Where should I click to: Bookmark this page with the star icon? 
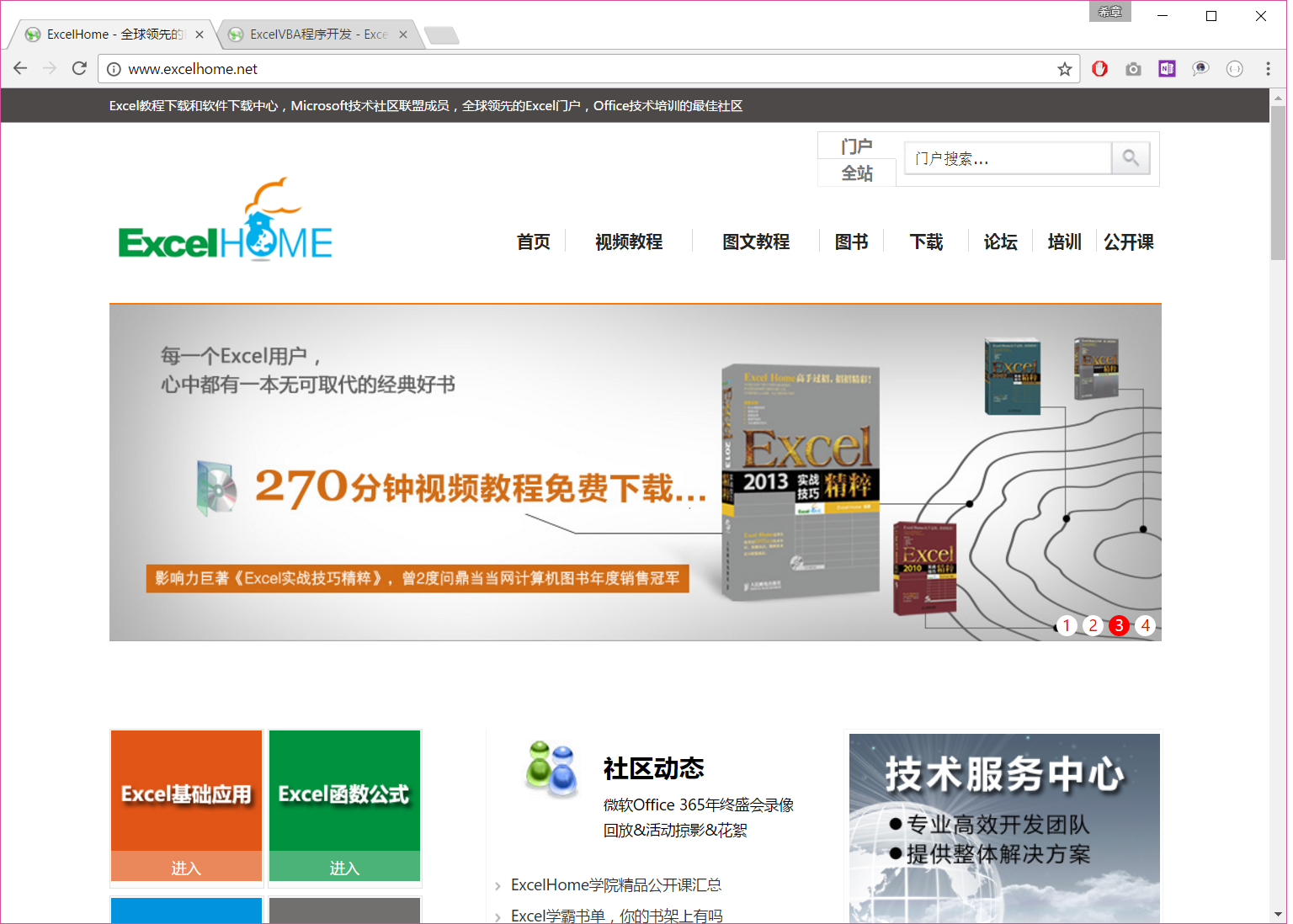[x=1064, y=69]
